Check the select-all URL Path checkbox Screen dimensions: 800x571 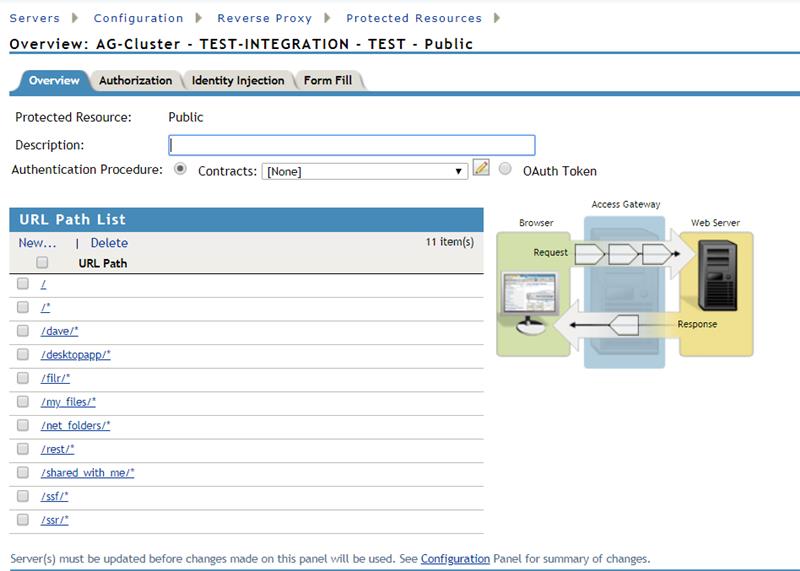[42, 263]
